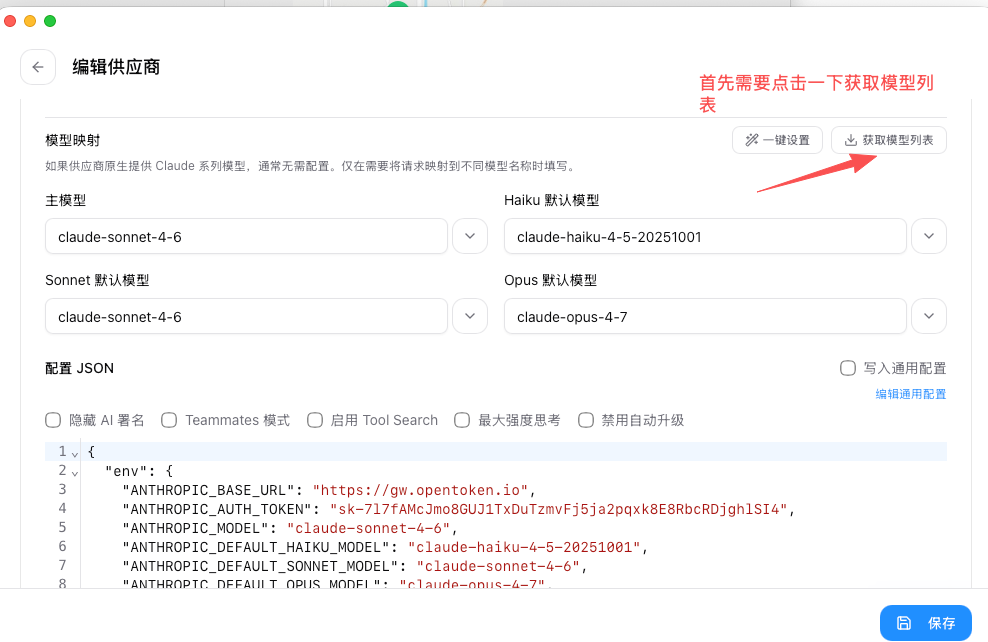The height and width of the screenshot is (642, 988).
Task: Click the ANTHROPIC_DEFAULT_HAIKU_MODEL value in the JSON
Action: tap(524, 547)
